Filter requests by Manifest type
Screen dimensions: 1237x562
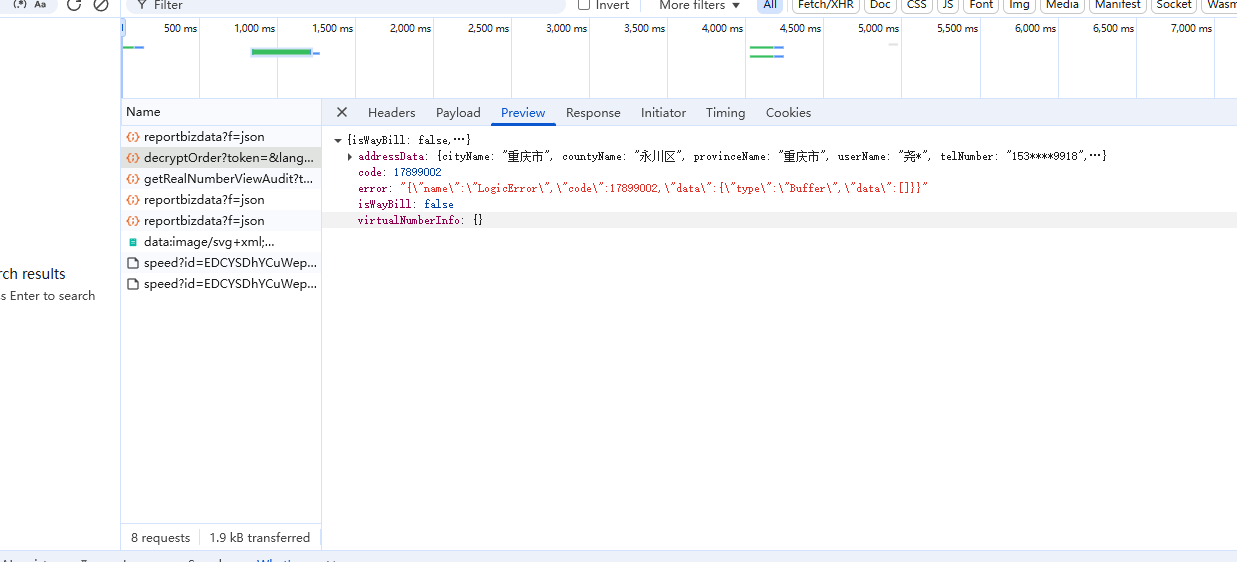[x=1117, y=5]
